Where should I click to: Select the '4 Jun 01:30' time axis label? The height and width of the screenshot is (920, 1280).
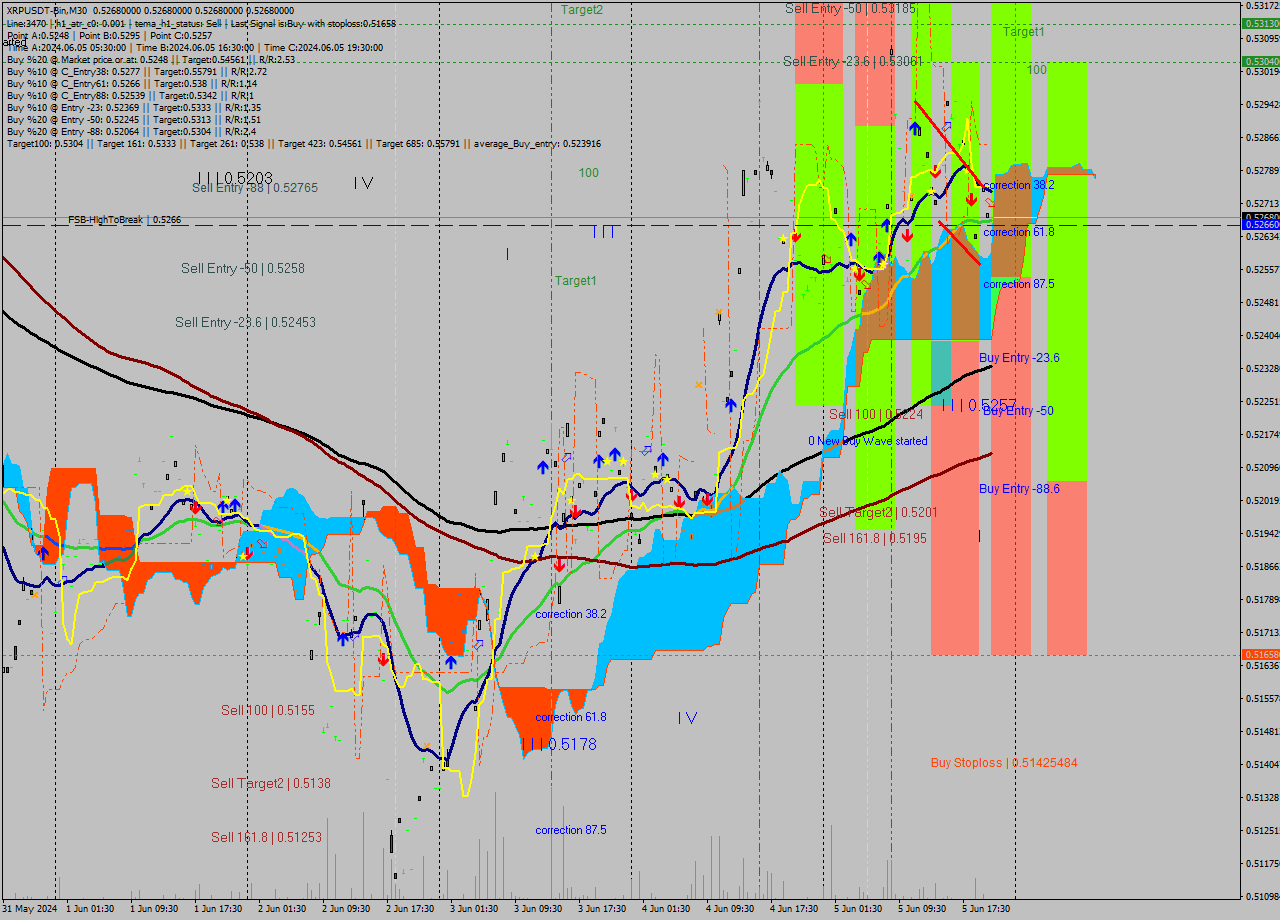[x=665, y=909]
